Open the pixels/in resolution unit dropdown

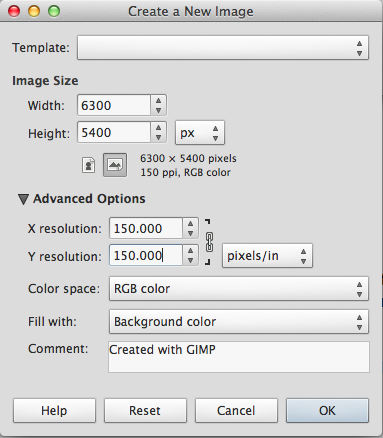point(267,256)
